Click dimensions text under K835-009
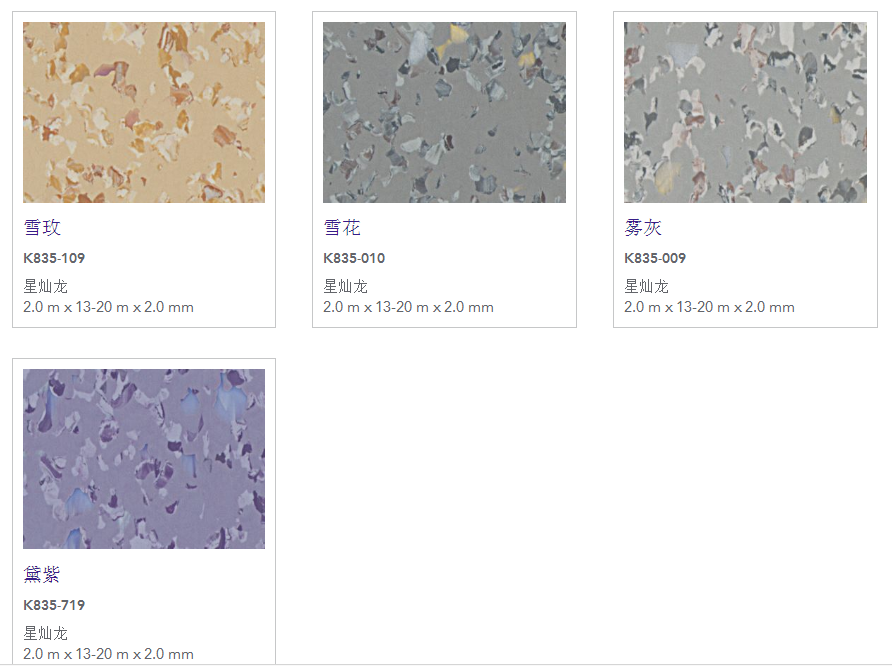This screenshot has height=666, width=892. [x=709, y=307]
